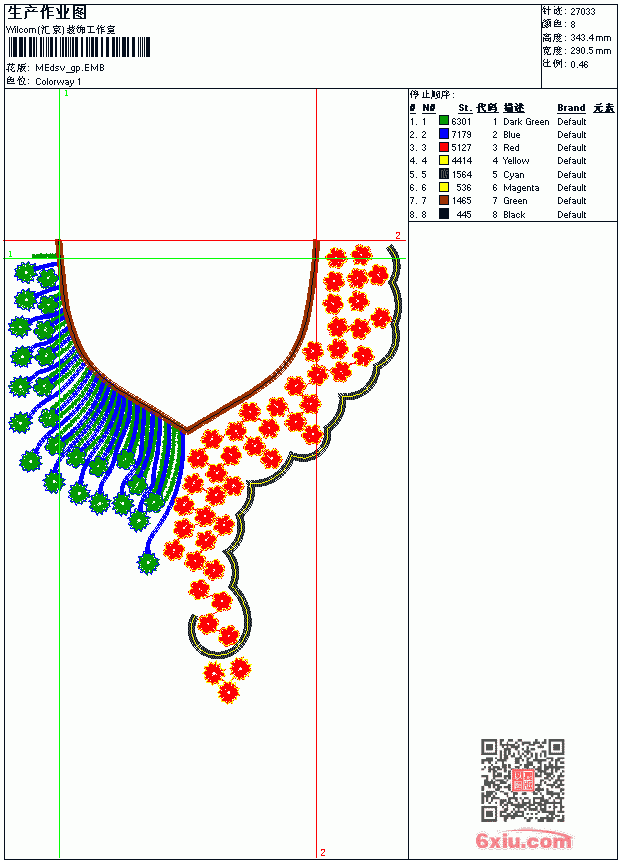This screenshot has height=860, width=620.
Task: Click the Yellow swatch in row 4
Action: click(444, 160)
